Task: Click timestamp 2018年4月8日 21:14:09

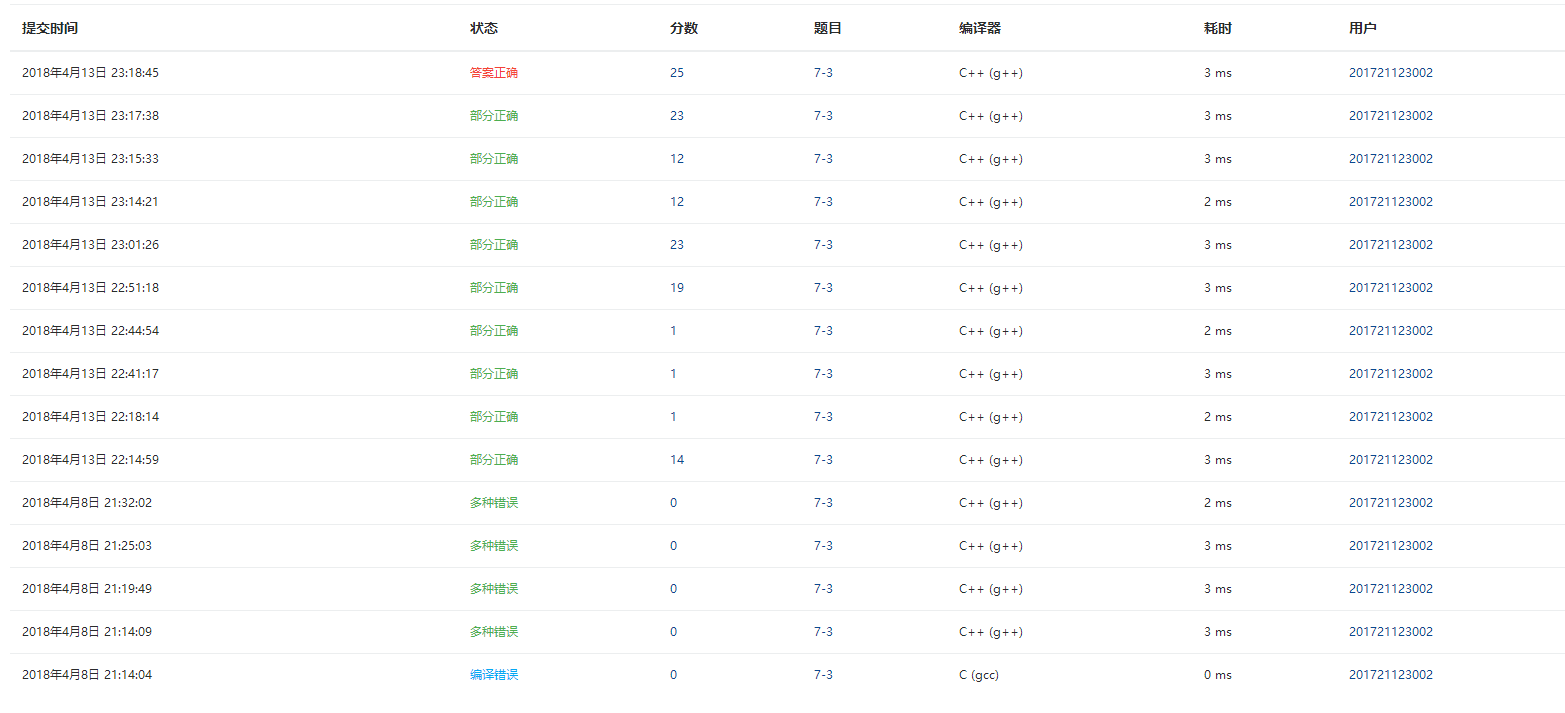Action: (x=87, y=632)
